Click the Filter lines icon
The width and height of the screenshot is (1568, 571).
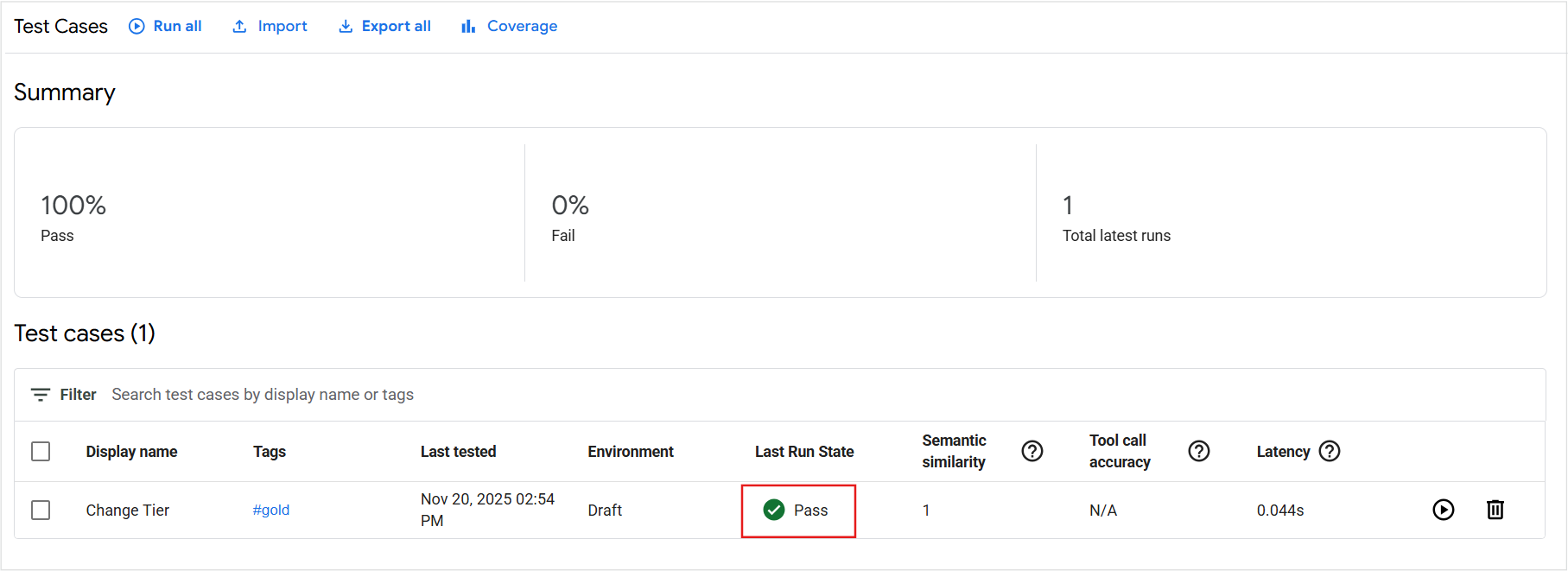pyautogui.click(x=40, y=395)
